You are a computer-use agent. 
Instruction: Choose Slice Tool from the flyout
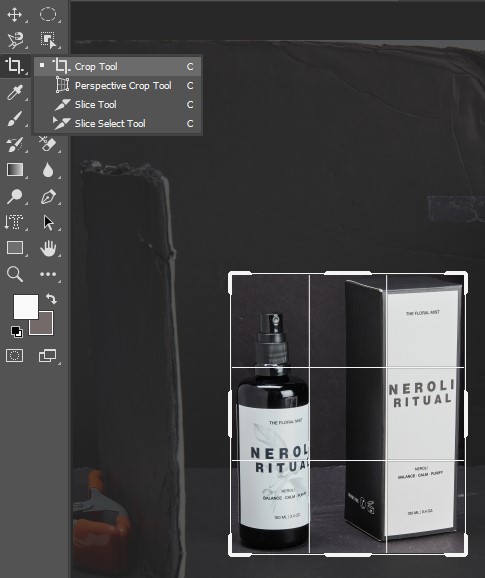(x=118, y=105)
